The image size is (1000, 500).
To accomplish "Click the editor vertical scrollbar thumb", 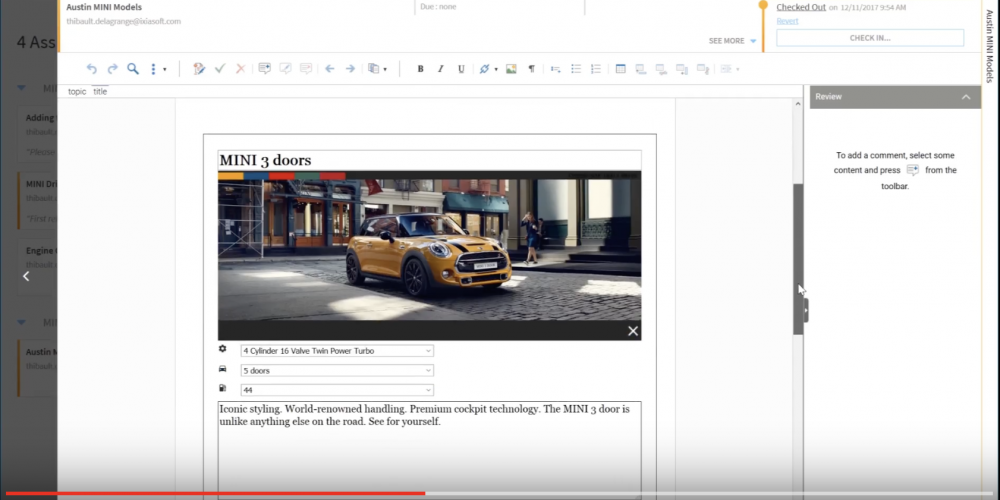I will (798, 259).
